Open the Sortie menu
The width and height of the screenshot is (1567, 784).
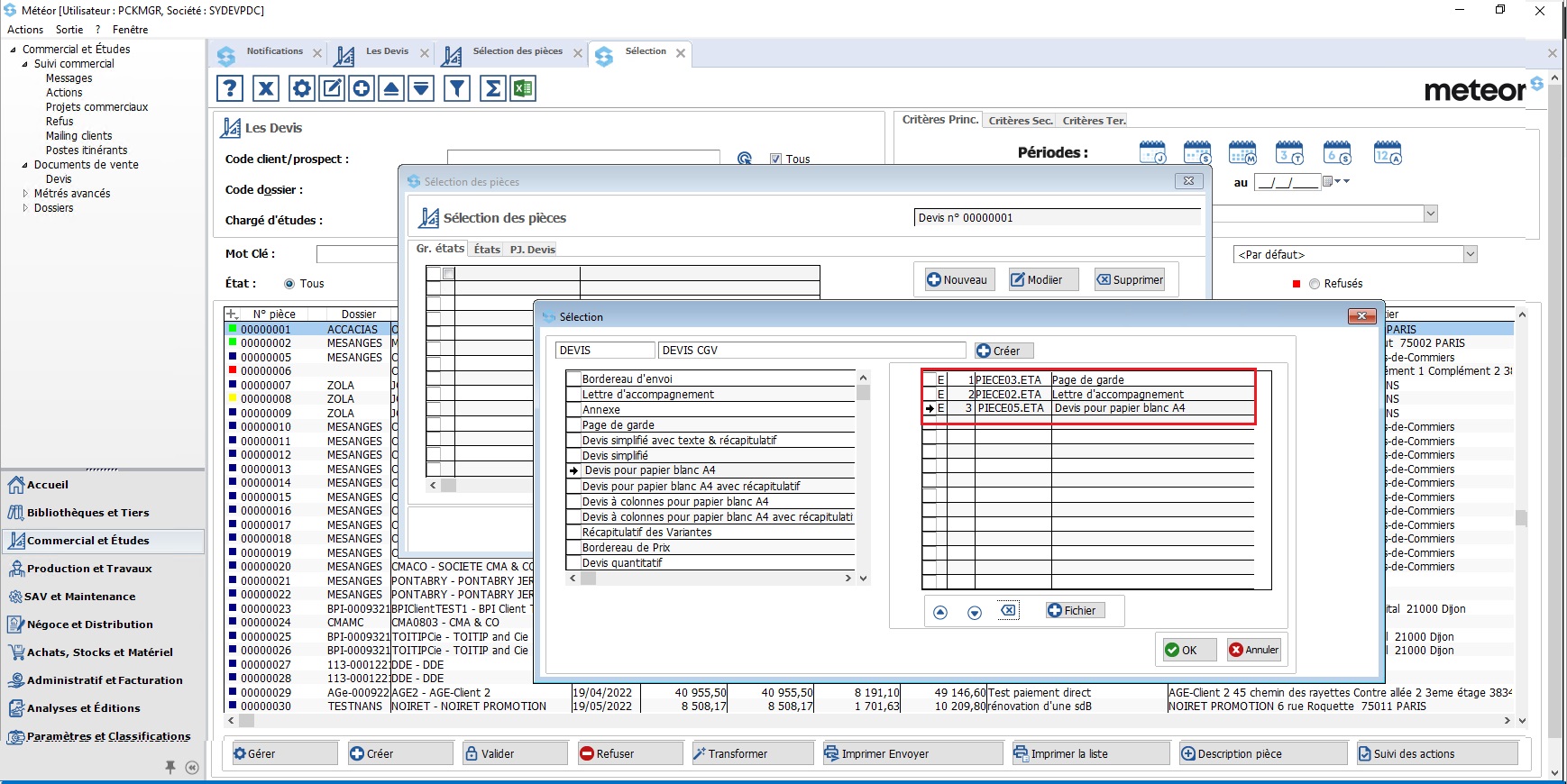[69, 30]
